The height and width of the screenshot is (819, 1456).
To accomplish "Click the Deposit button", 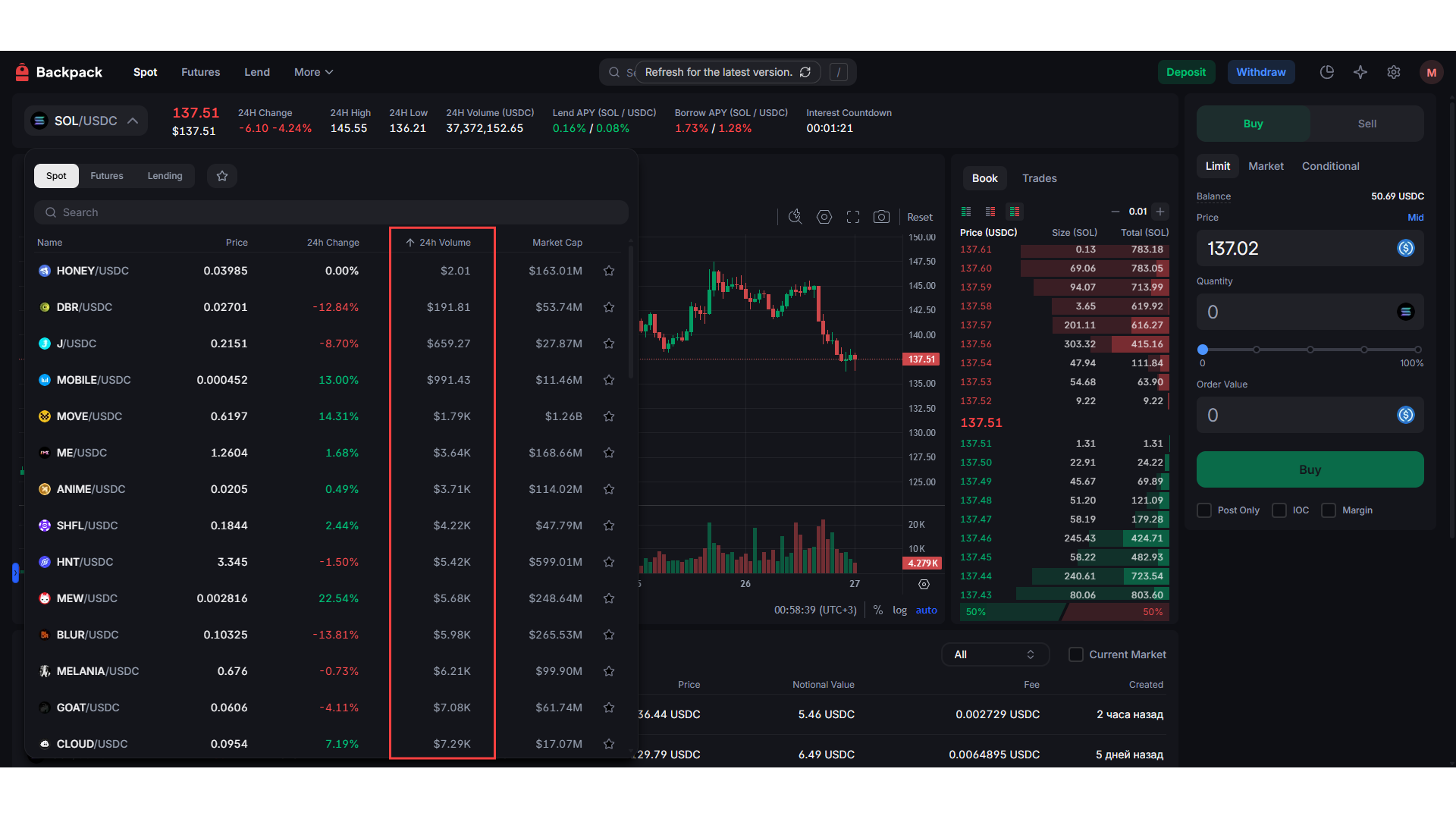I will pyautogui.click(x=1186, y=72).
